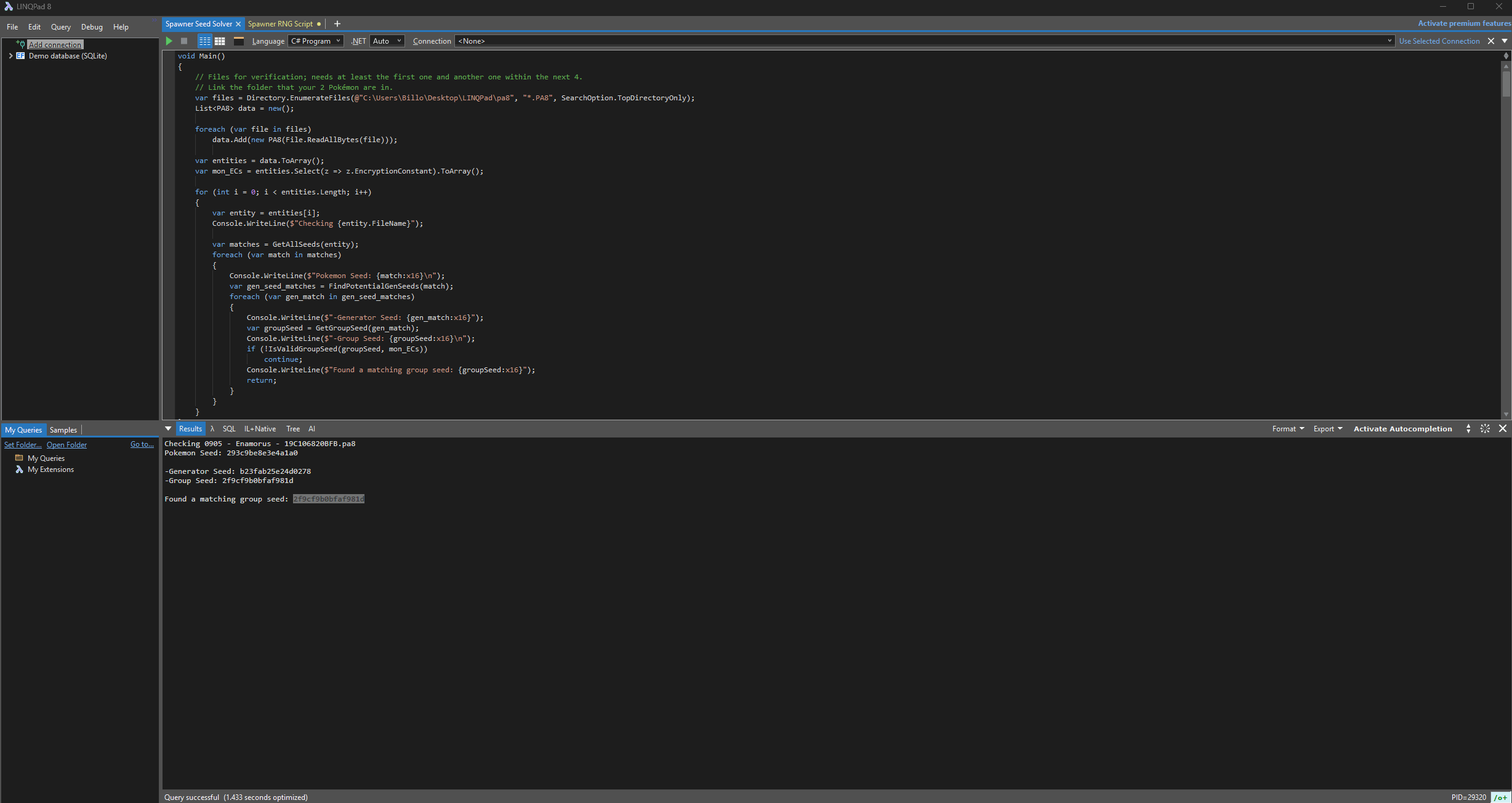This screenshot has height=803, width=1512.
Task: Switch to the Results output tab
Action: coord(190,429)
